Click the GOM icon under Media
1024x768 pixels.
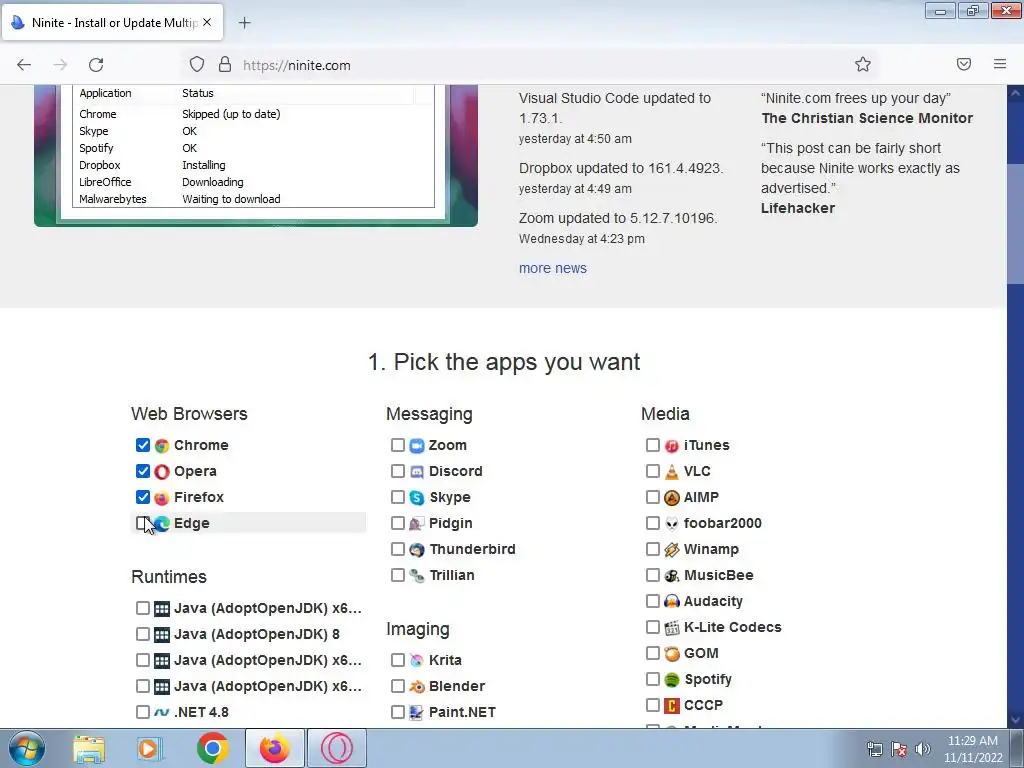671,654
